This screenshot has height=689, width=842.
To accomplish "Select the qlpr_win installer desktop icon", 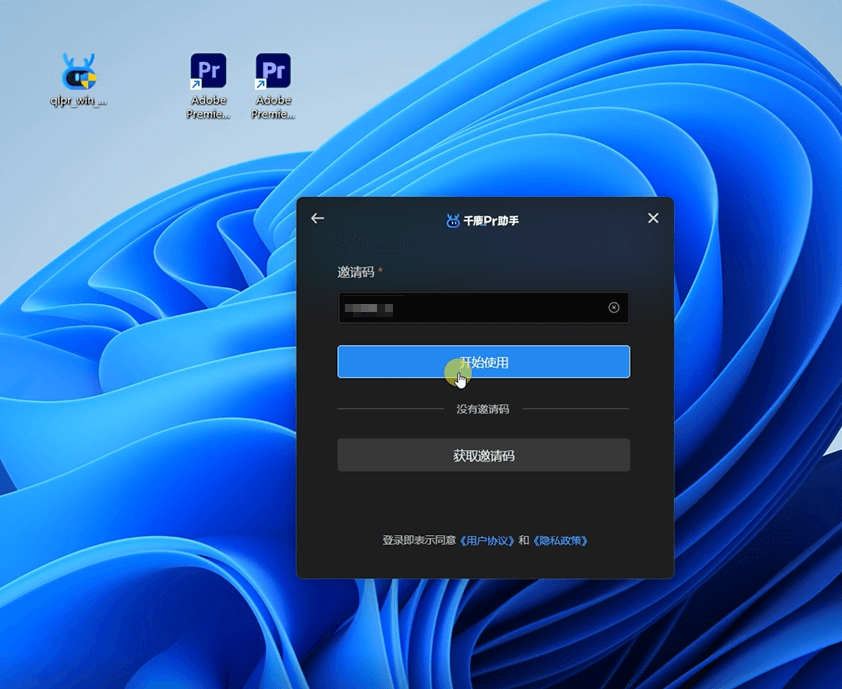I will (x=78, y=72).
